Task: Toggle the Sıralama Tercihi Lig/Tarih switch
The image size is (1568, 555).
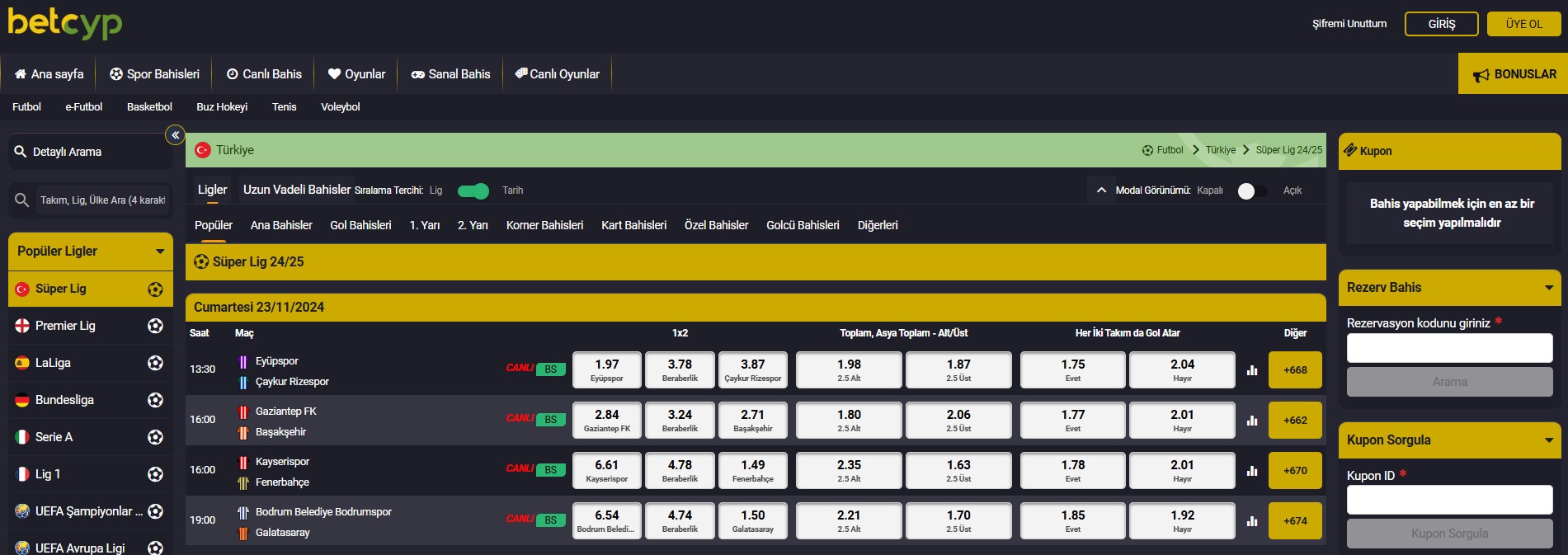Action: [x=473, y=190]
